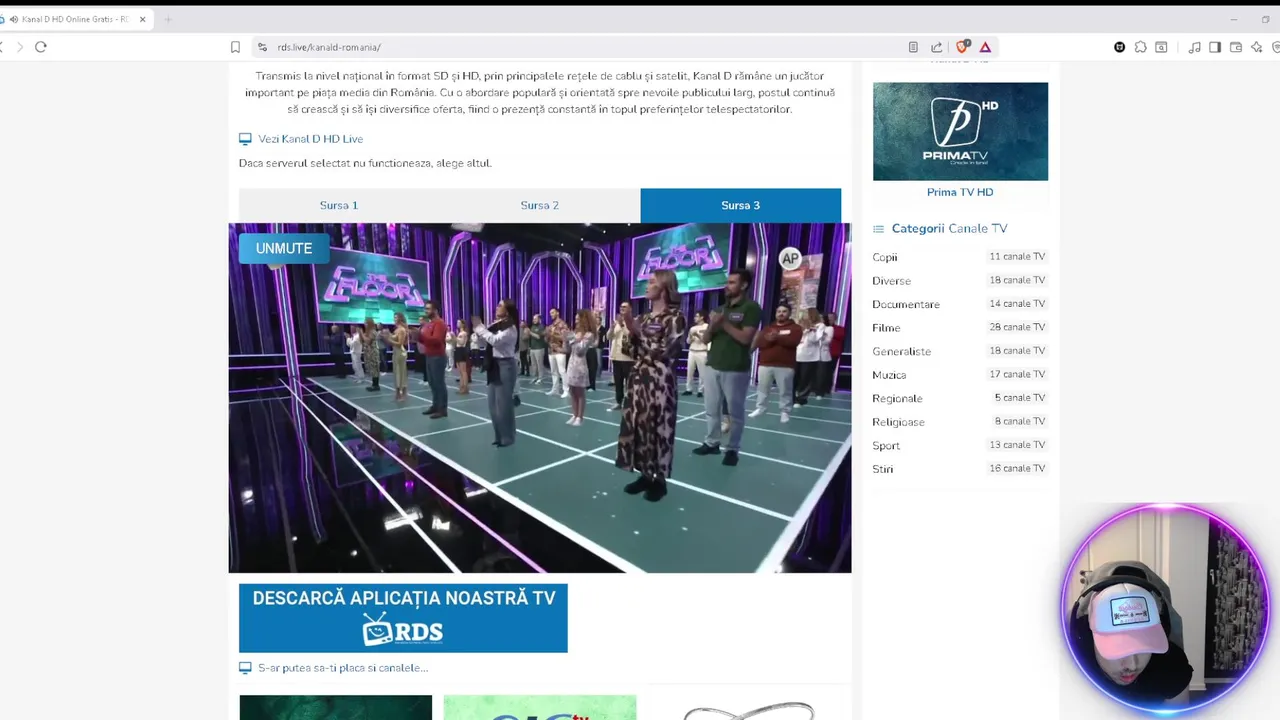The image size is (1280, 720).
Task: Unmute the video with the UNMUTE button
Action: coord(283,248)
